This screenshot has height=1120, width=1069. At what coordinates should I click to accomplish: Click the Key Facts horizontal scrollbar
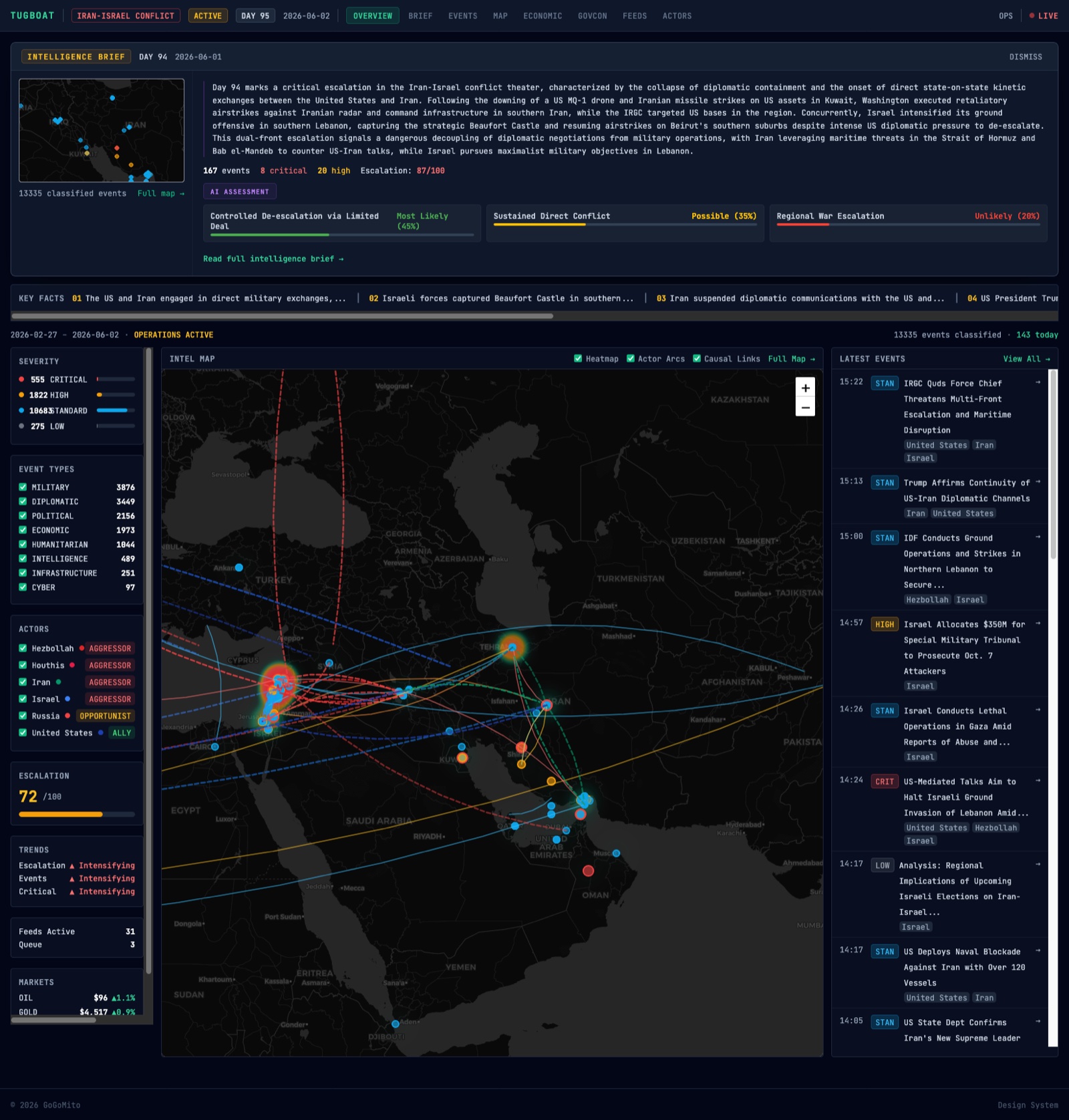point(282,316)
